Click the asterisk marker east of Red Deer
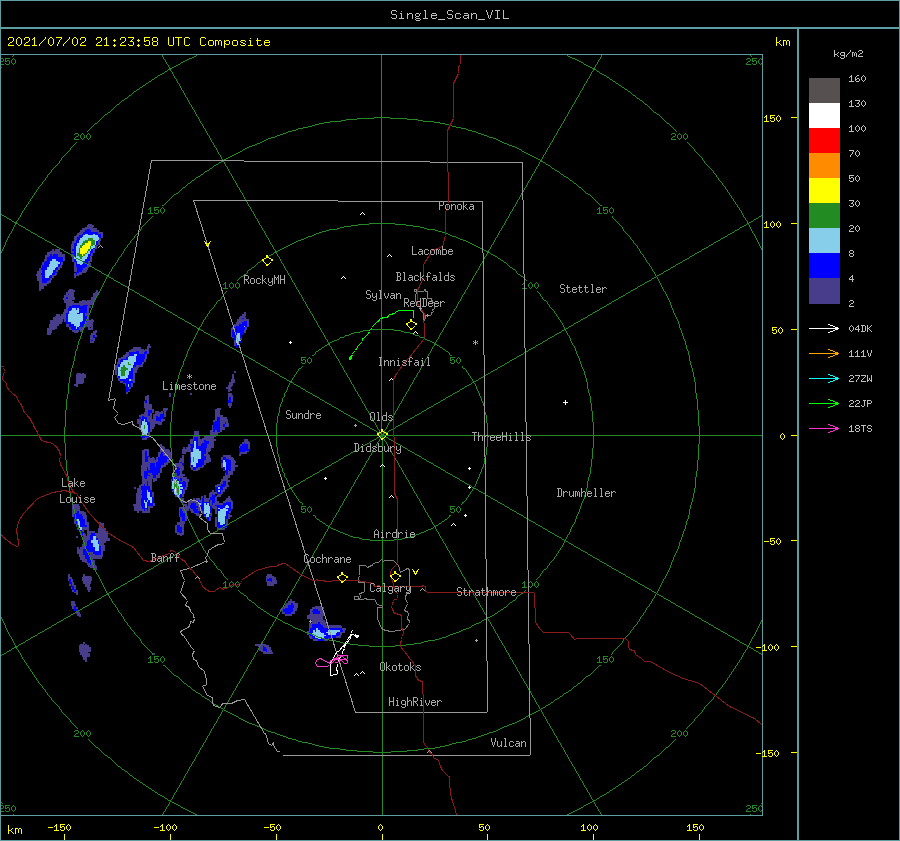The image size is (900, 841). pos(475,343)
